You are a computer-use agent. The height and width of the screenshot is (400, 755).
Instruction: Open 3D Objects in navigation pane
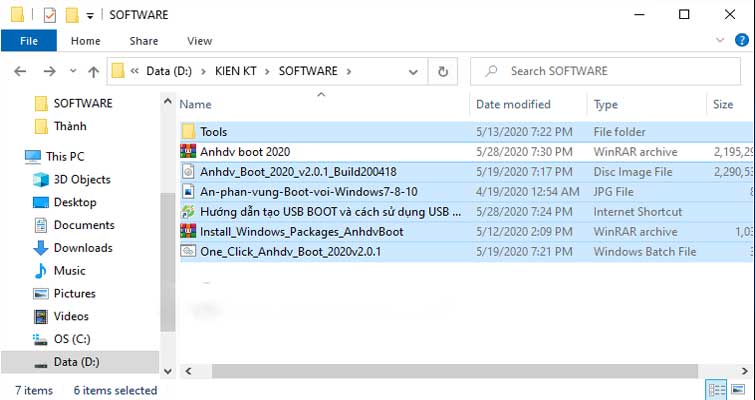pyautogui.click(x=82, y=180)
